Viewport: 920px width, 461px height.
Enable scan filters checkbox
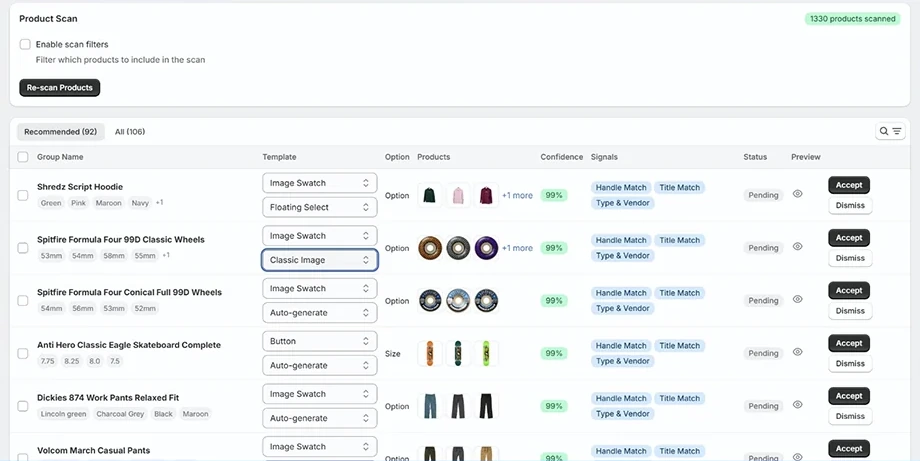(25, 44)
